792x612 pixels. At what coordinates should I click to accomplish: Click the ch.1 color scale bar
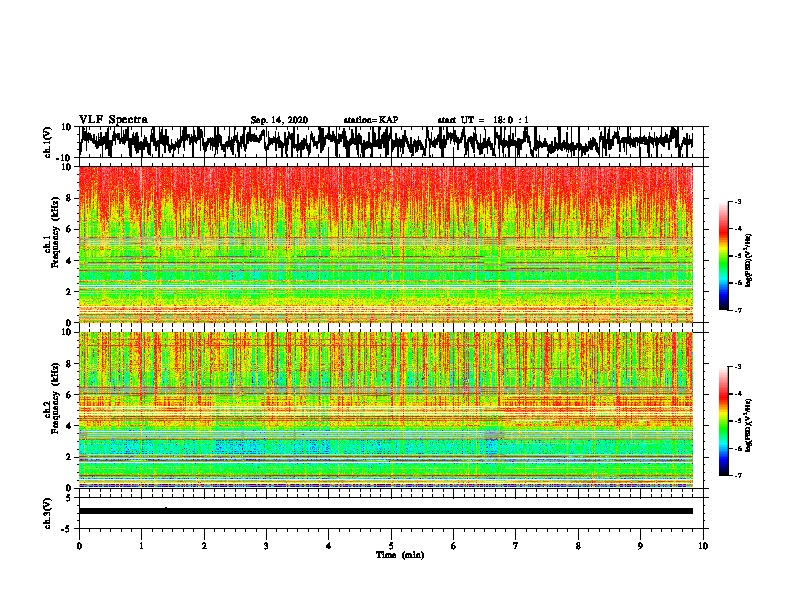click(723, 256)
